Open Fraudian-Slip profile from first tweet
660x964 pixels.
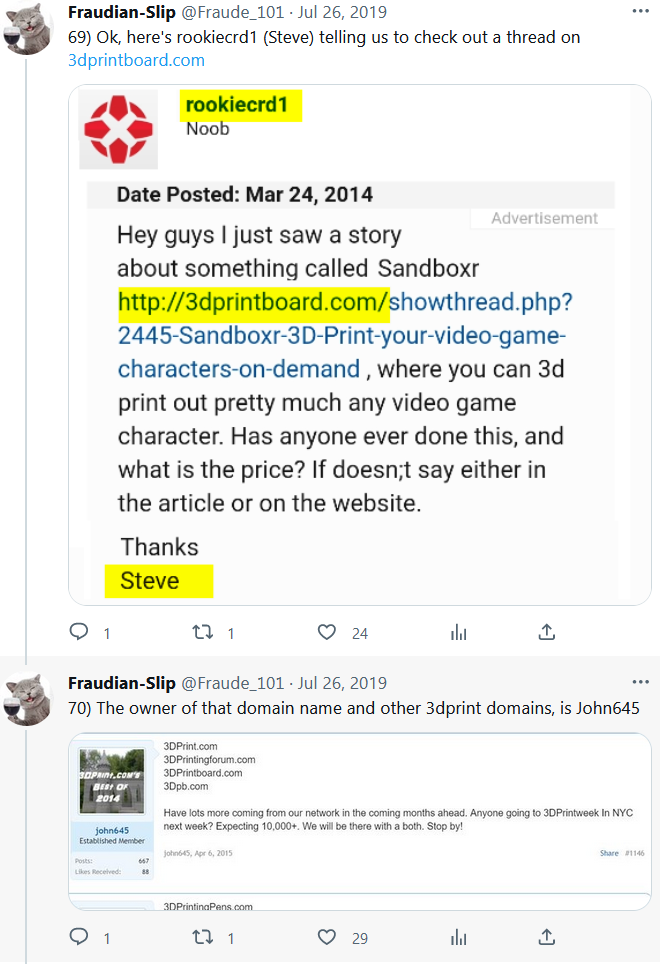[121, 13]
